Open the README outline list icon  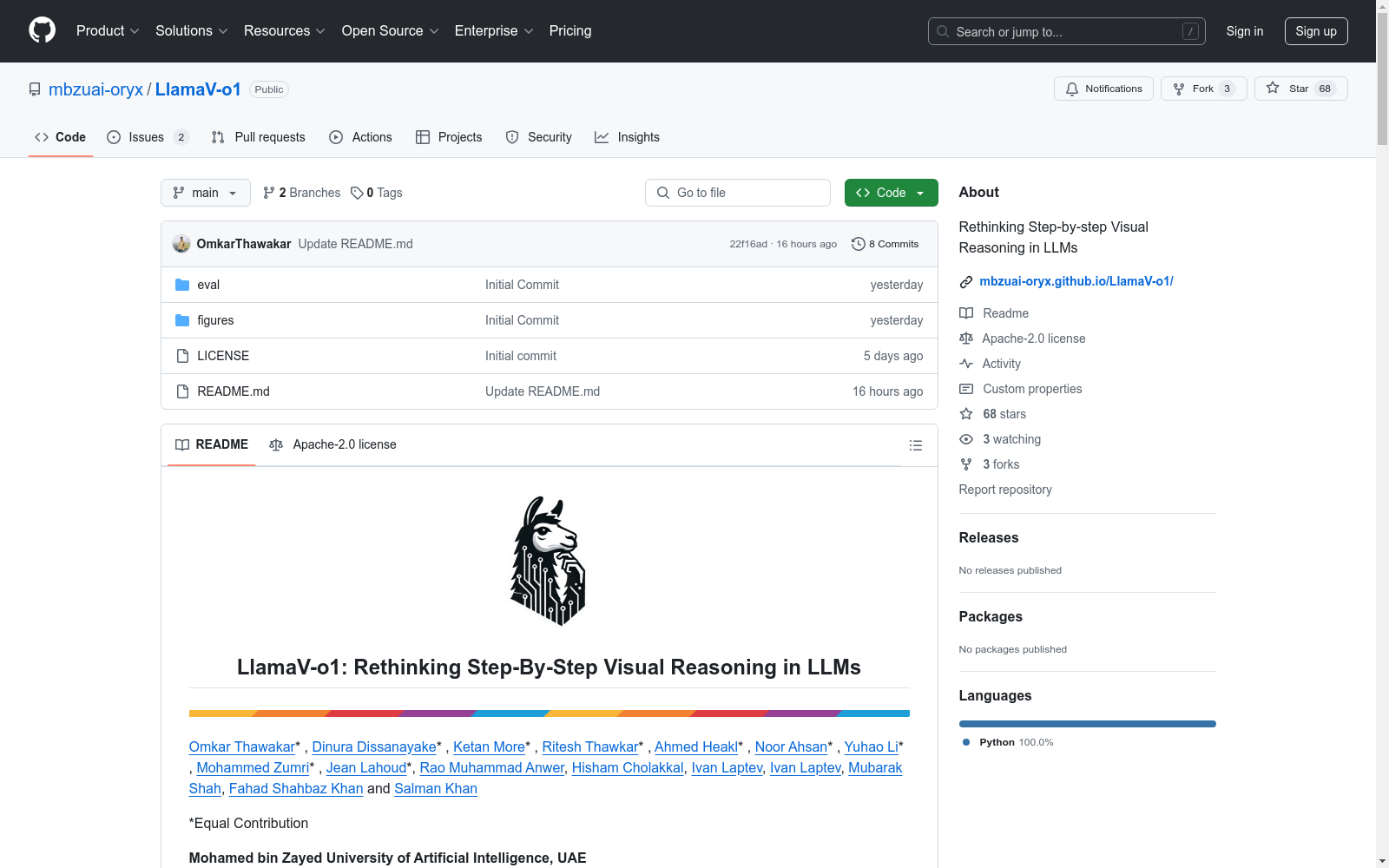(x=916, y=445)
